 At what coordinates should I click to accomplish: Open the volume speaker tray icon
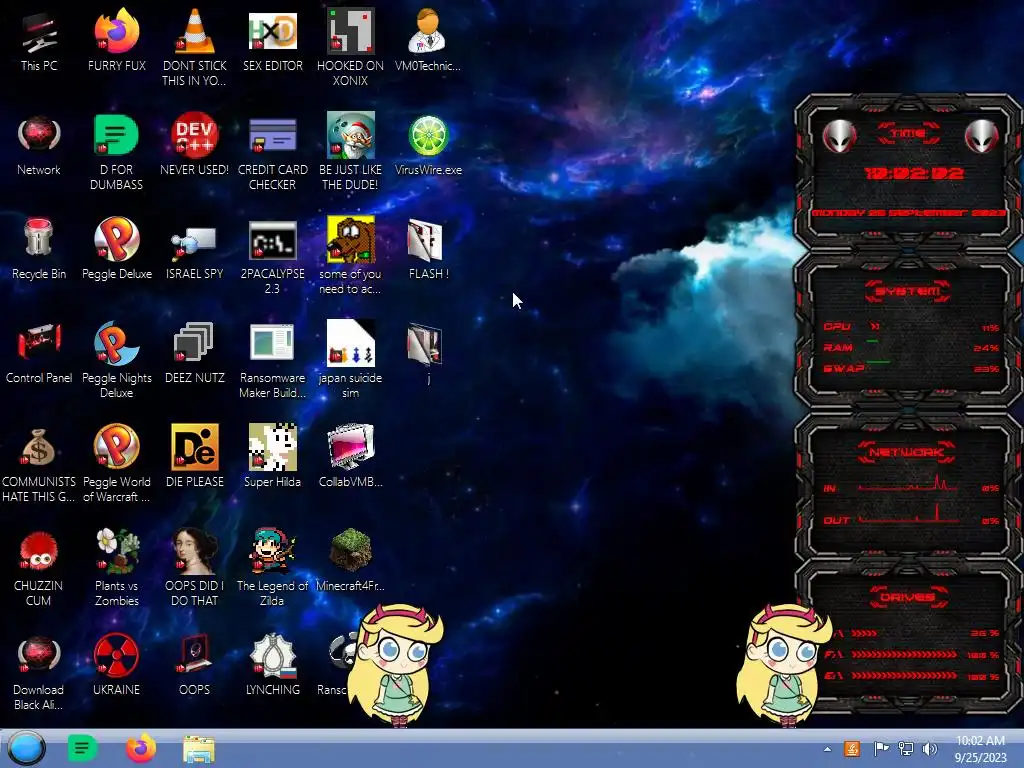[x=929, y=748]
